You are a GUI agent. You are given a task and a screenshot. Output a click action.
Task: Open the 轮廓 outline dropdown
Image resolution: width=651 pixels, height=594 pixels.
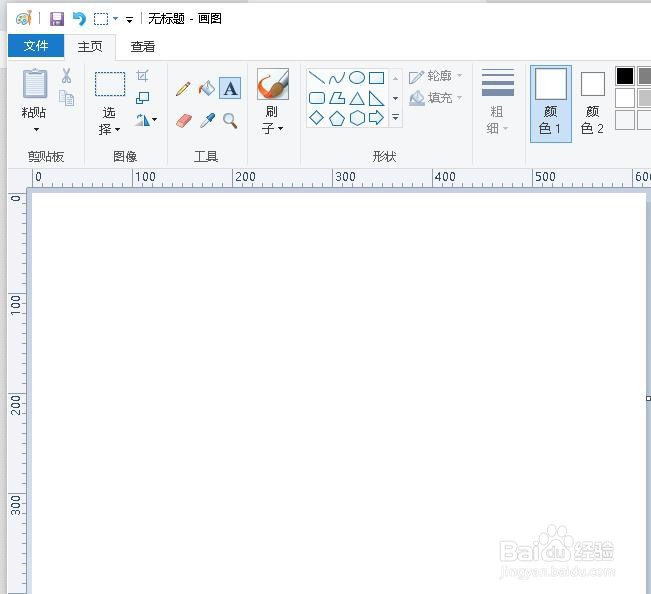point(436,76)
